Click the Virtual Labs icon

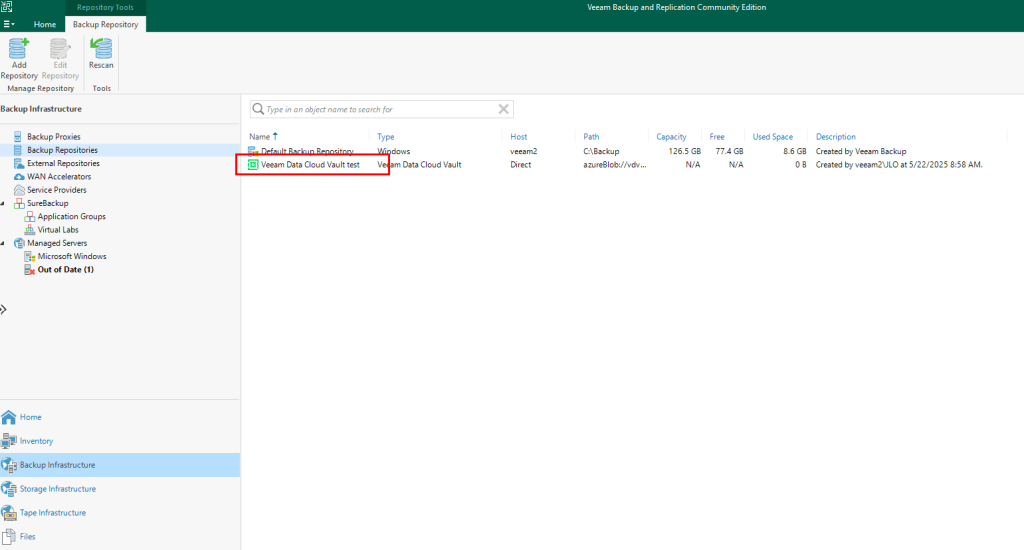pyautogui.click(x=29, y=230)
